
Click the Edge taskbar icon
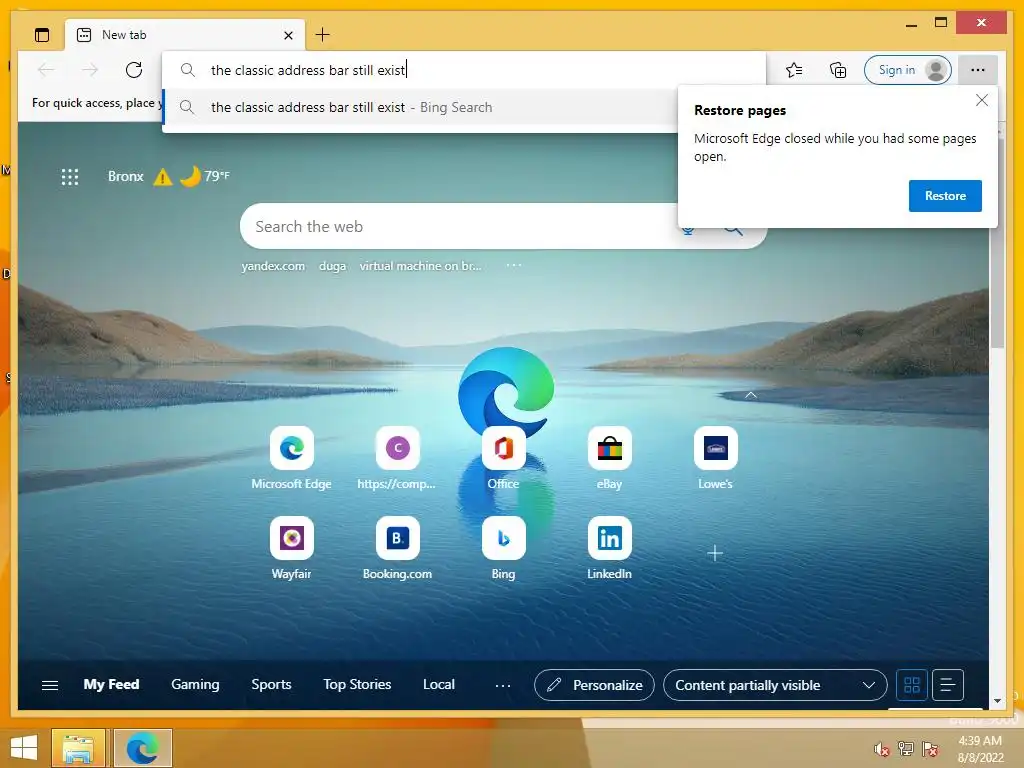(143, 748)
